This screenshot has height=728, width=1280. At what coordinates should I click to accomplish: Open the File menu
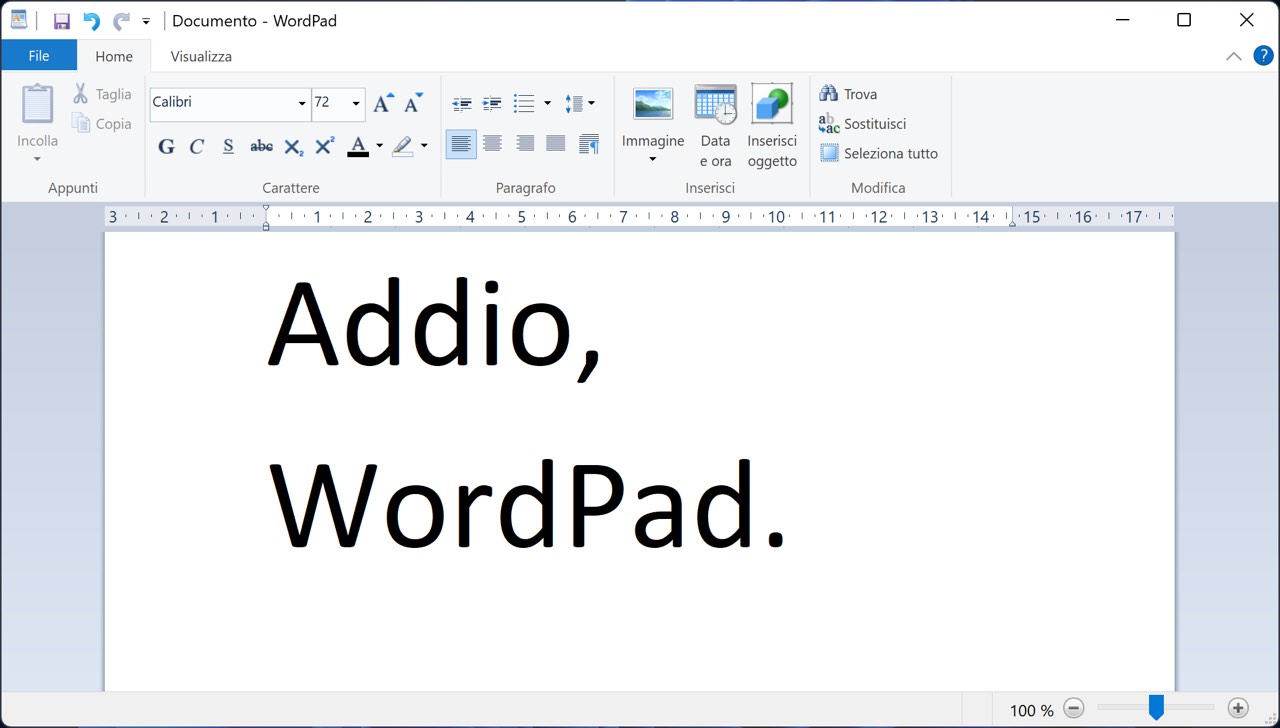click(x=39, y=56)
